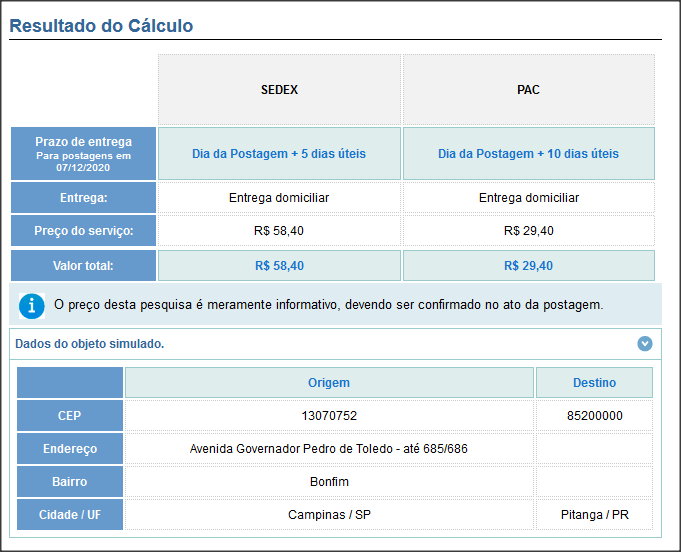The height and width of the screenshot is (552, 681).
Task: Click the PAC total value R$ 29,40
Action: [529, 265]
